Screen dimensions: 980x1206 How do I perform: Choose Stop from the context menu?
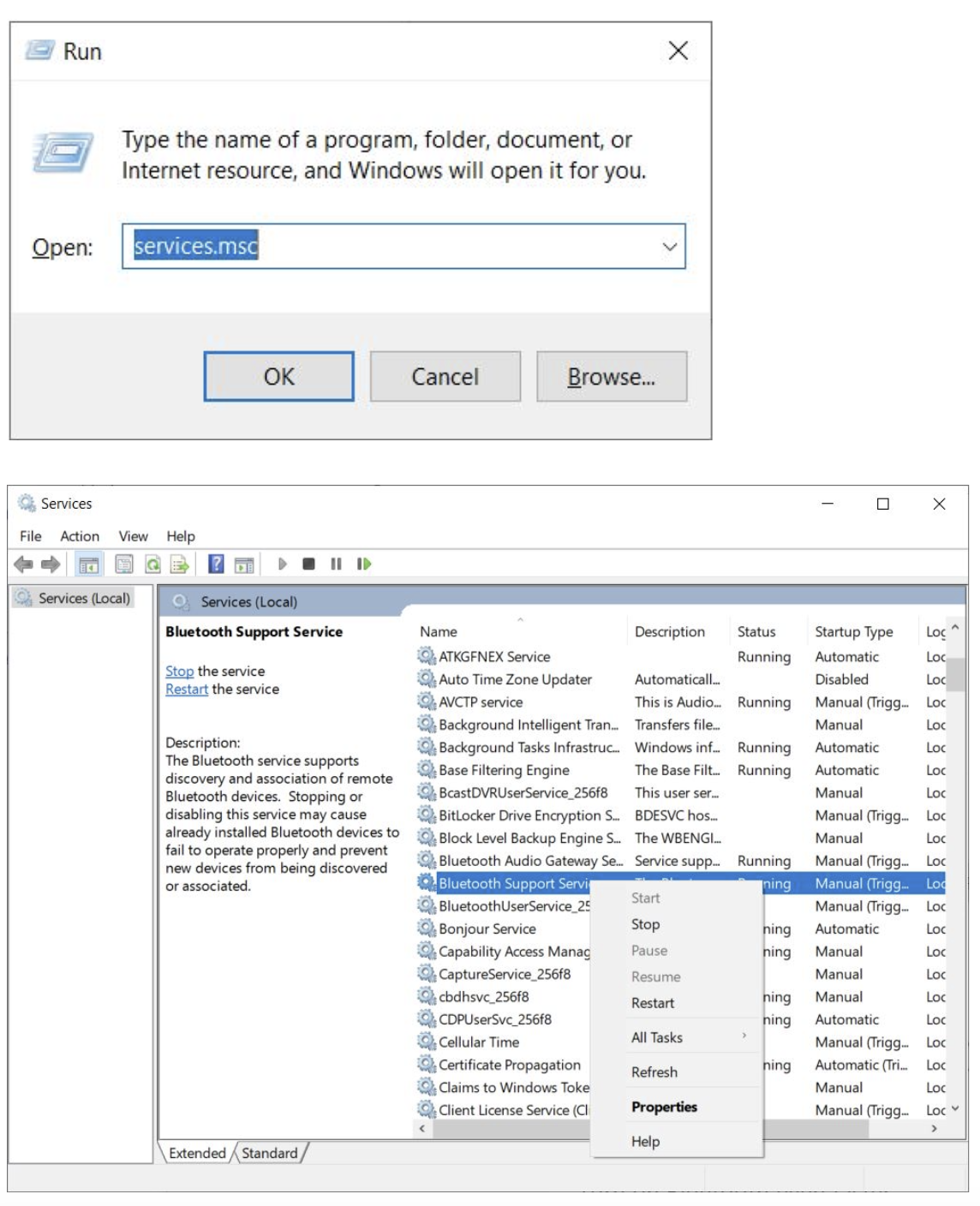(x=677, y=924)
